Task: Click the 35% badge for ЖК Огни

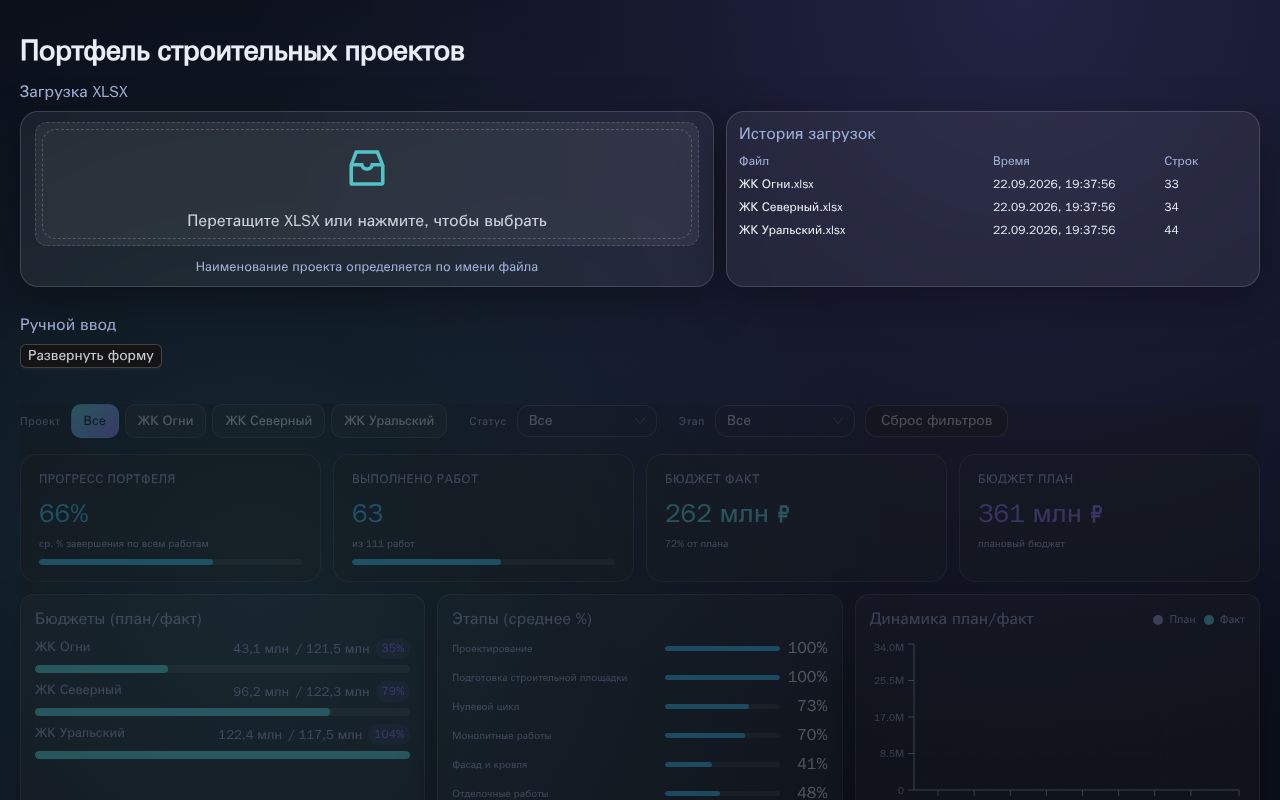Action: pyautogui.click(x=393, y=649)
